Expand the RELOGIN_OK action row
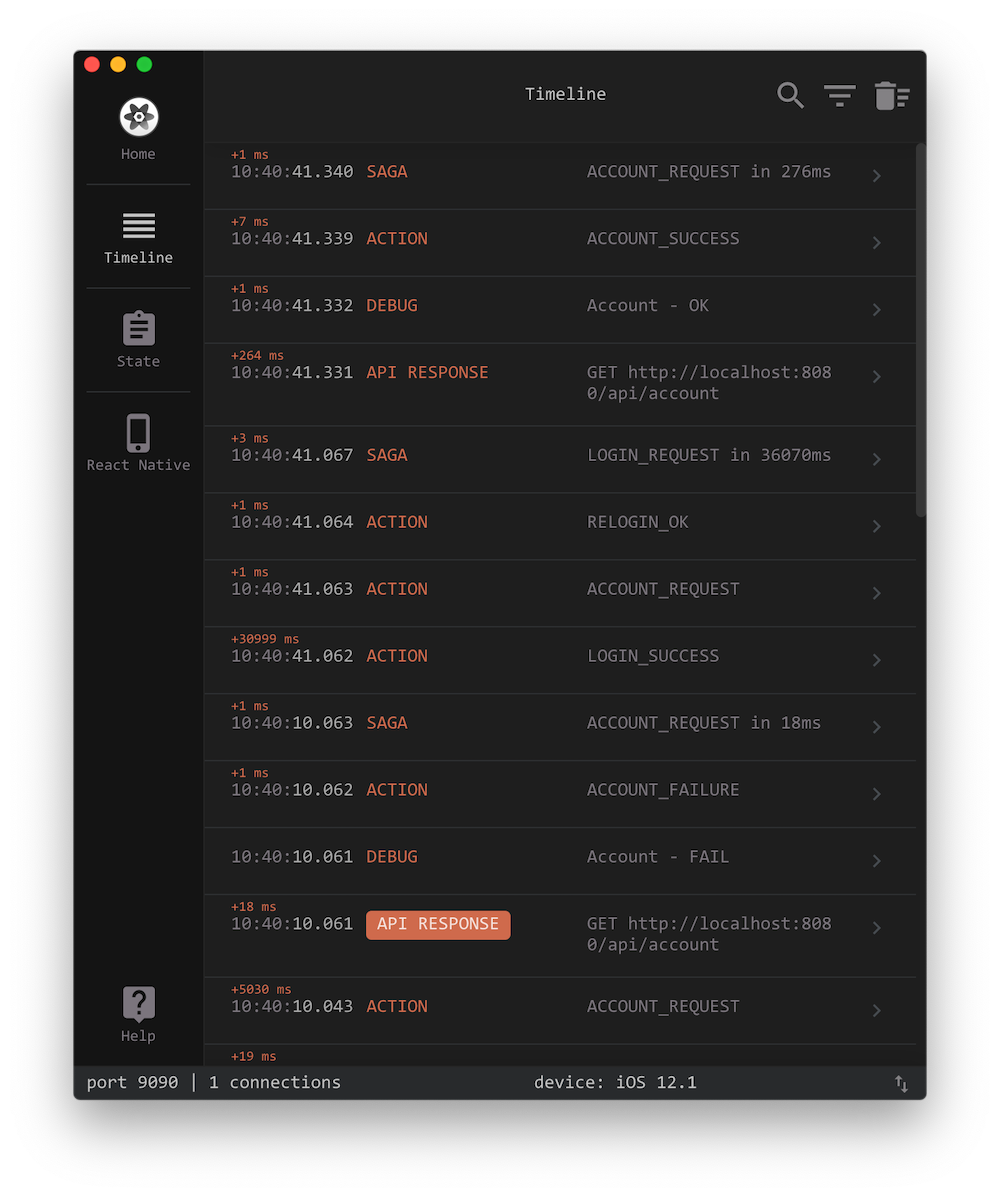1000x1197 pixels. click(x=876, y=526)
